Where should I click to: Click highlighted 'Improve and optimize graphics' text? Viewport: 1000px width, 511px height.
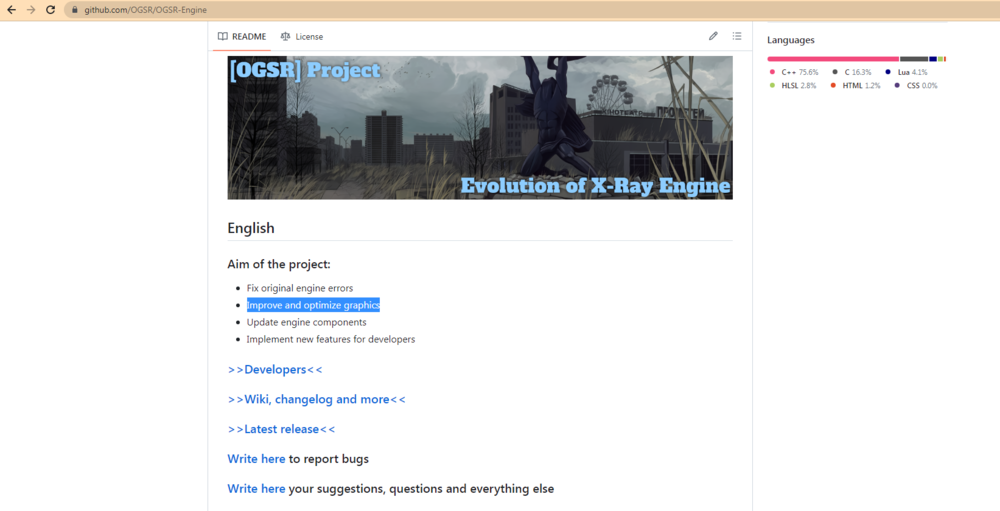313,305
